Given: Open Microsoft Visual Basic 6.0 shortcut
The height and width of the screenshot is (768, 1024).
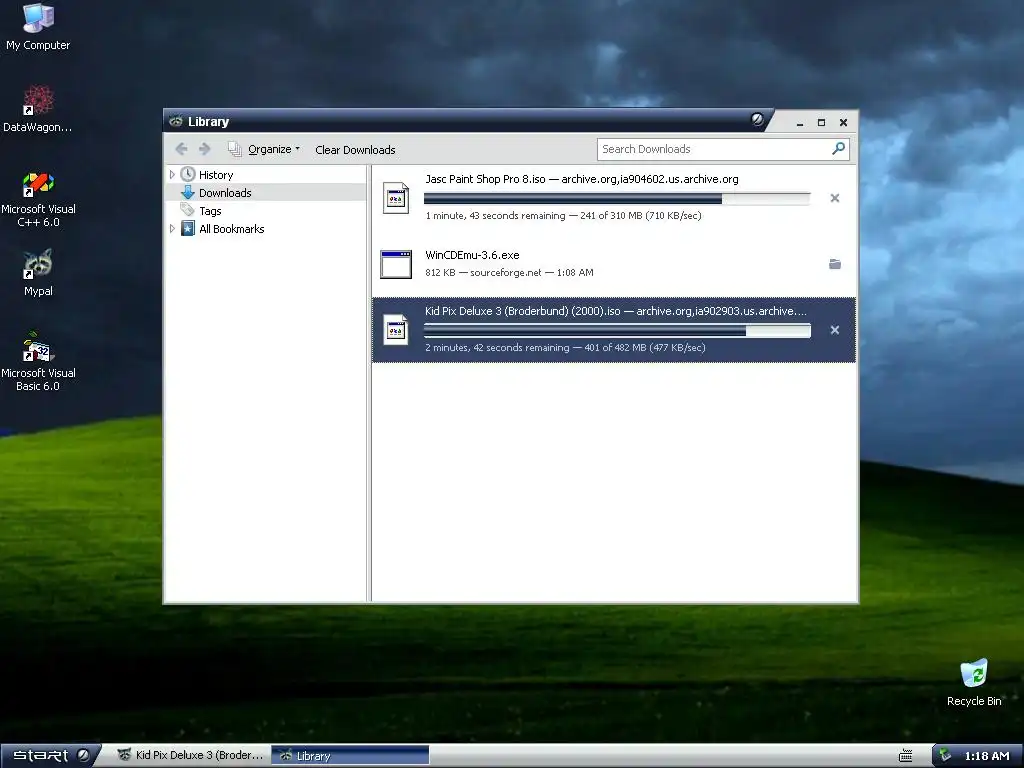Looking at the screenshot, I should coord(38,361).
